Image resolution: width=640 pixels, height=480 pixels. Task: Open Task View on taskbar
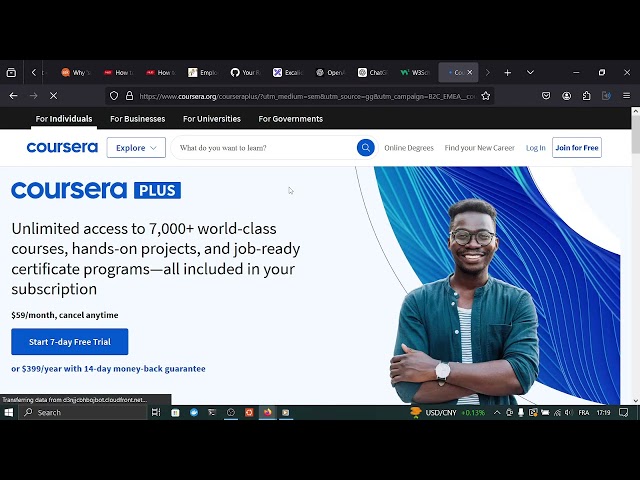[x=156, y=413]
